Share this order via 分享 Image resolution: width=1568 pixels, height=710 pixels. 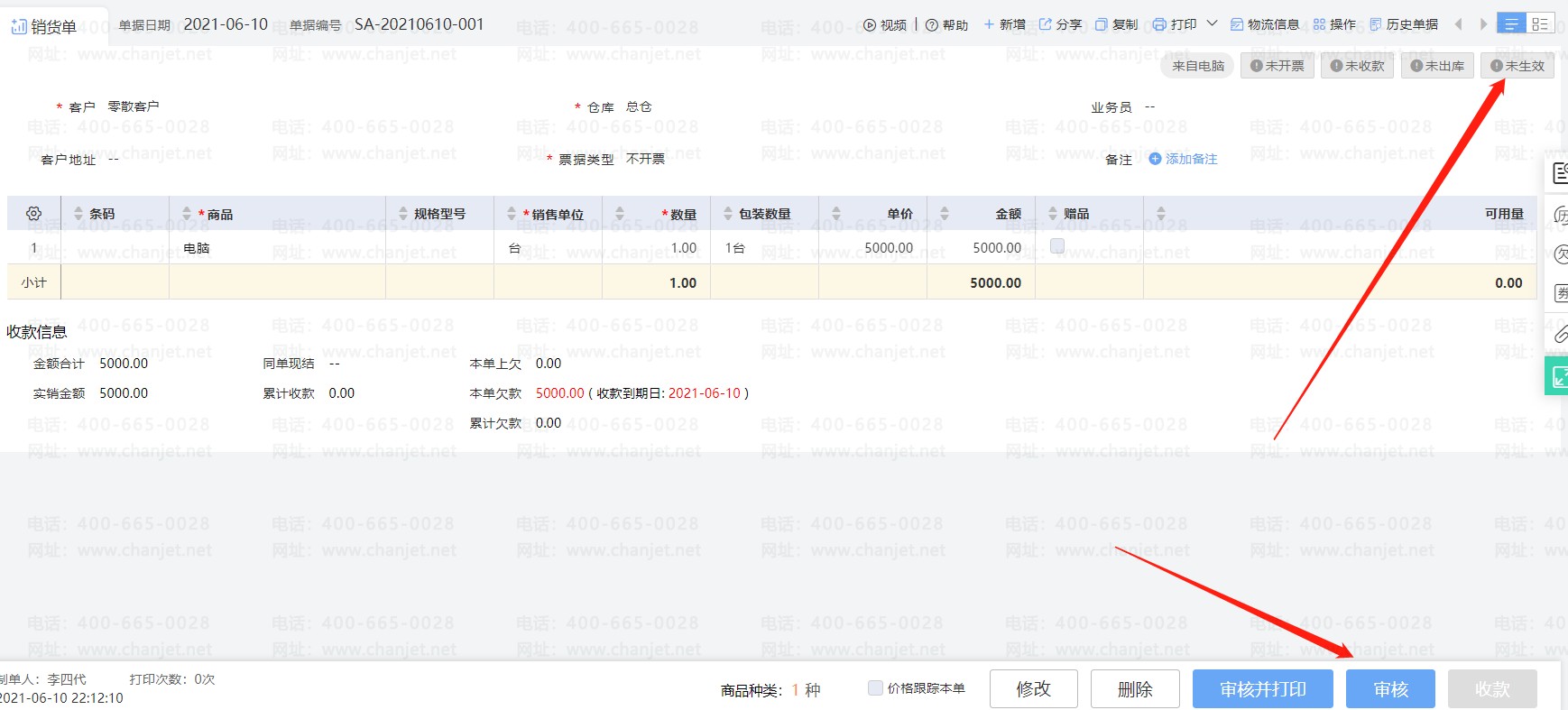coord(1060,24)
